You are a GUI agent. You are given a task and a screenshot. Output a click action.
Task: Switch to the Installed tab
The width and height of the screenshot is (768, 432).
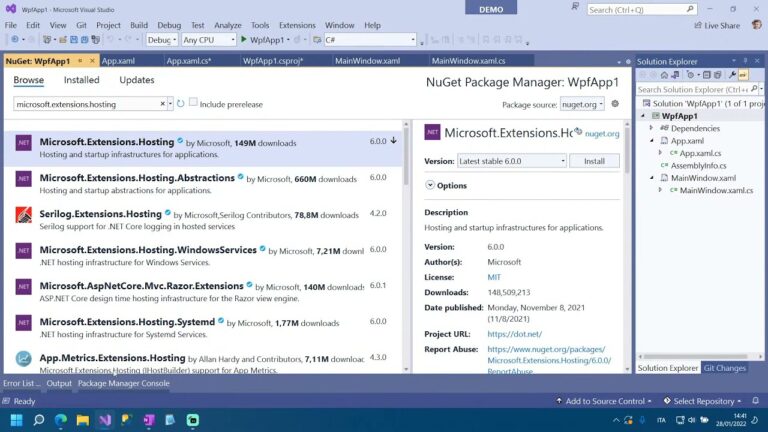81,80
